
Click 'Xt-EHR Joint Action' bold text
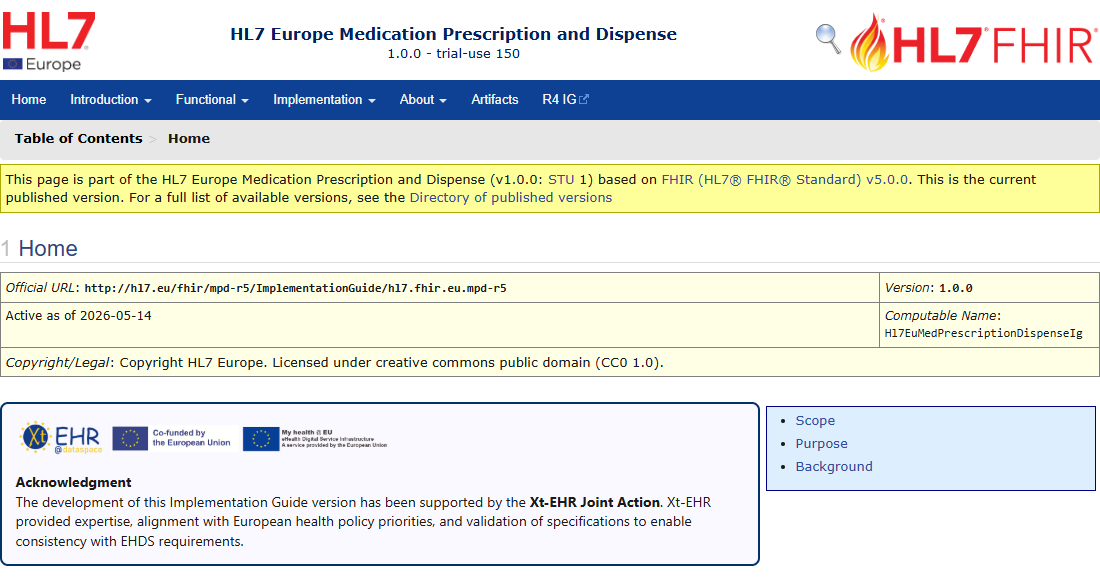[x=594, y=502]
